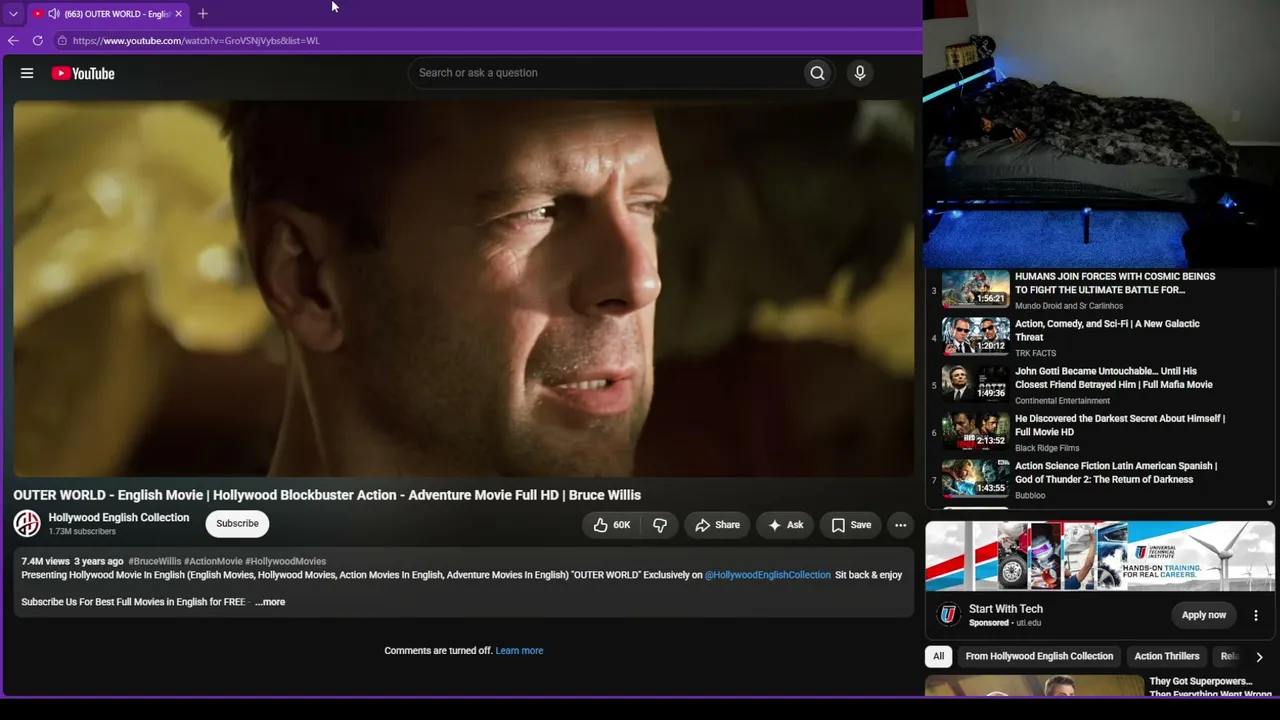Reload the page in the browser

coord(38,41)
